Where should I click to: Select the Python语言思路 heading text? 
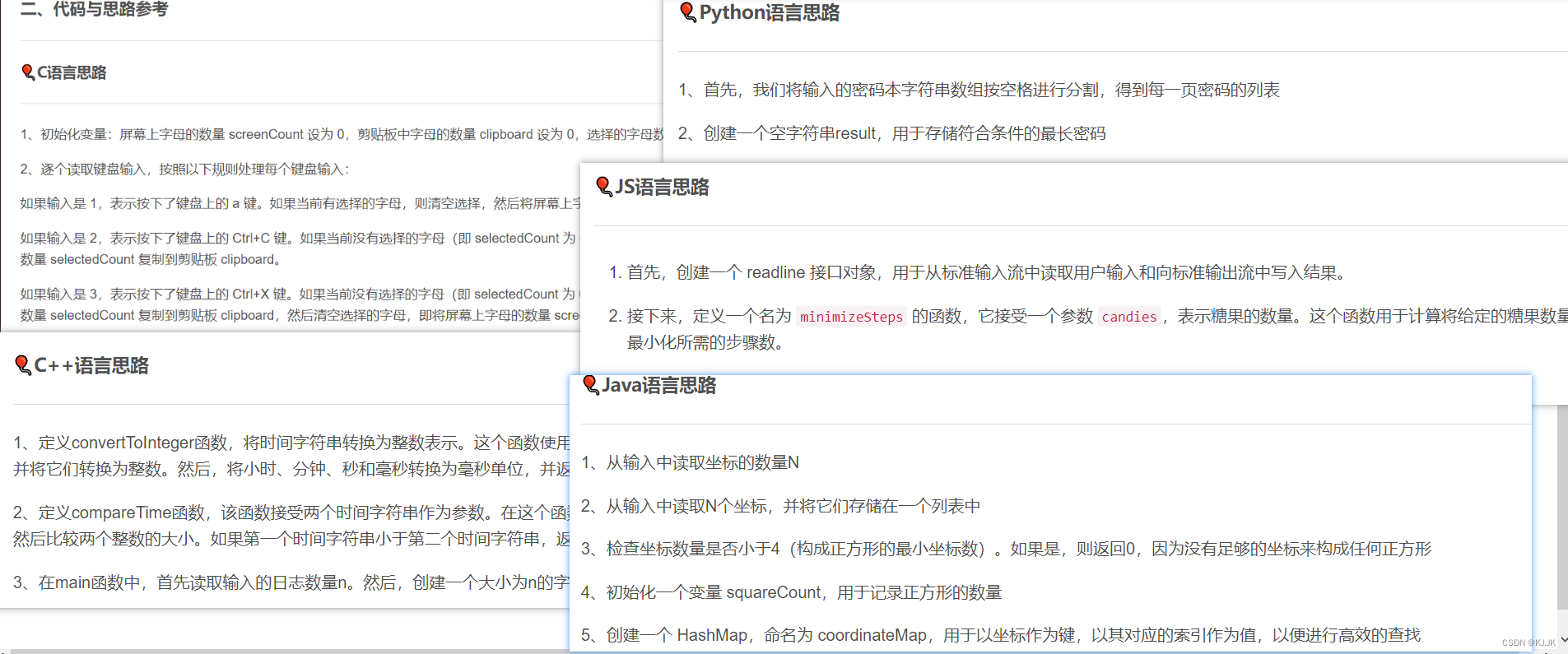tap(770, 12)
